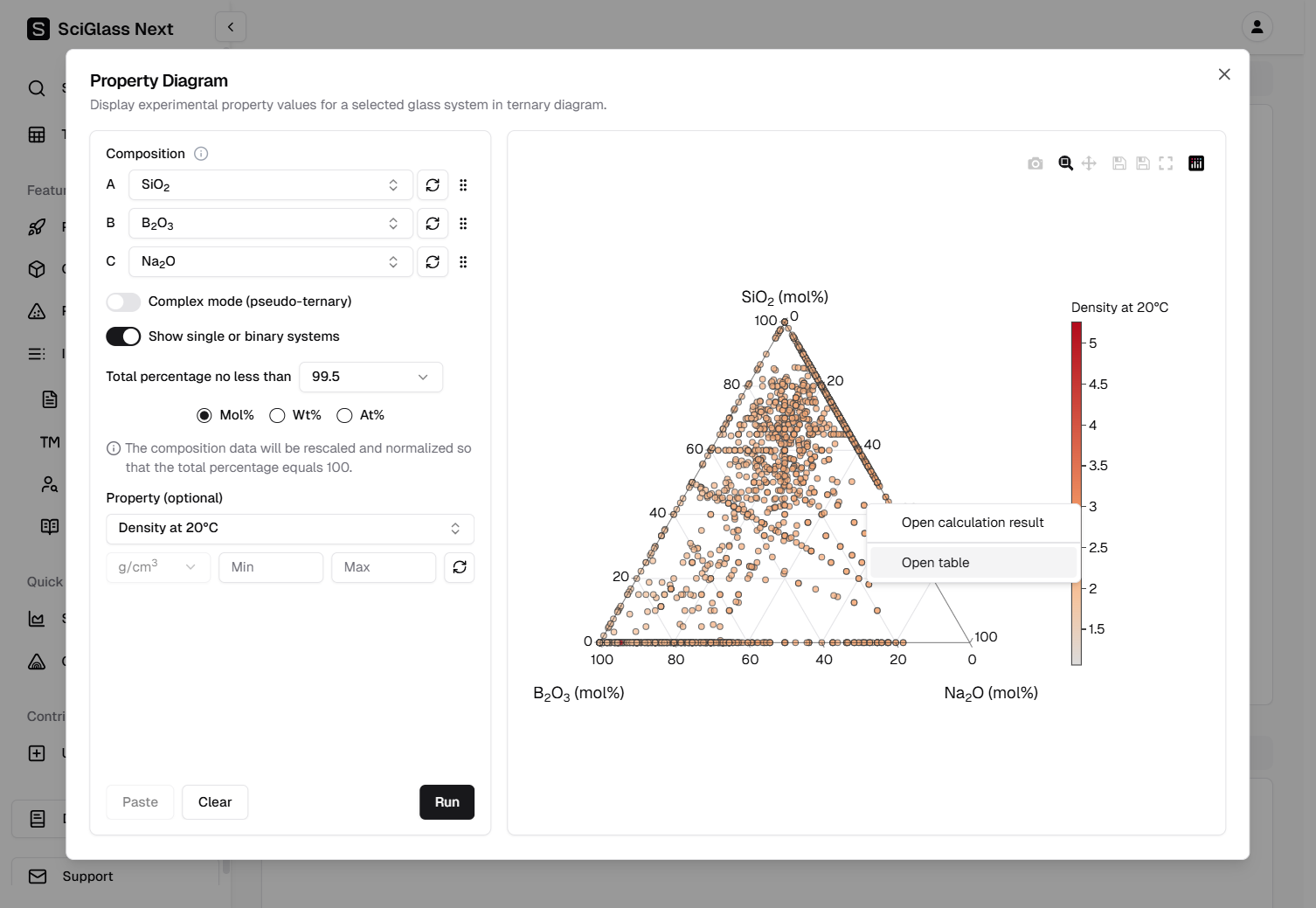The image size is (1316, 908).
Task: Click the info icon beside Composition
Action: tap(201, 154)
